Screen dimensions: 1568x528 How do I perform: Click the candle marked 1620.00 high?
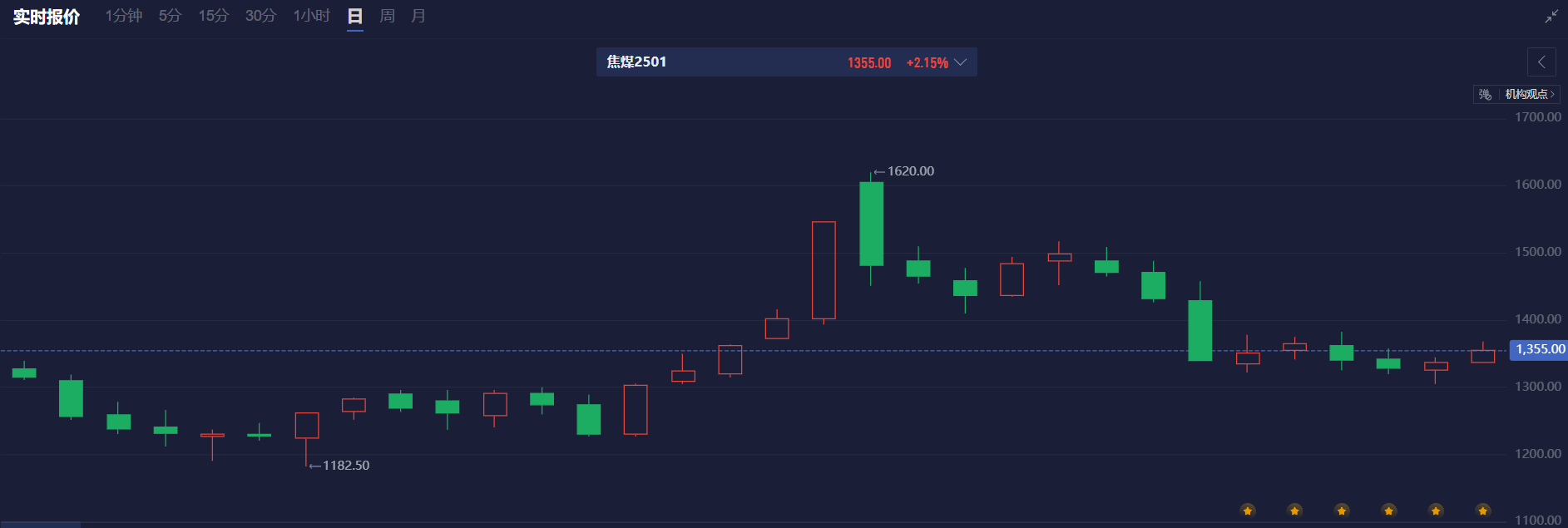pyautogui.click(x=871, y=224)
